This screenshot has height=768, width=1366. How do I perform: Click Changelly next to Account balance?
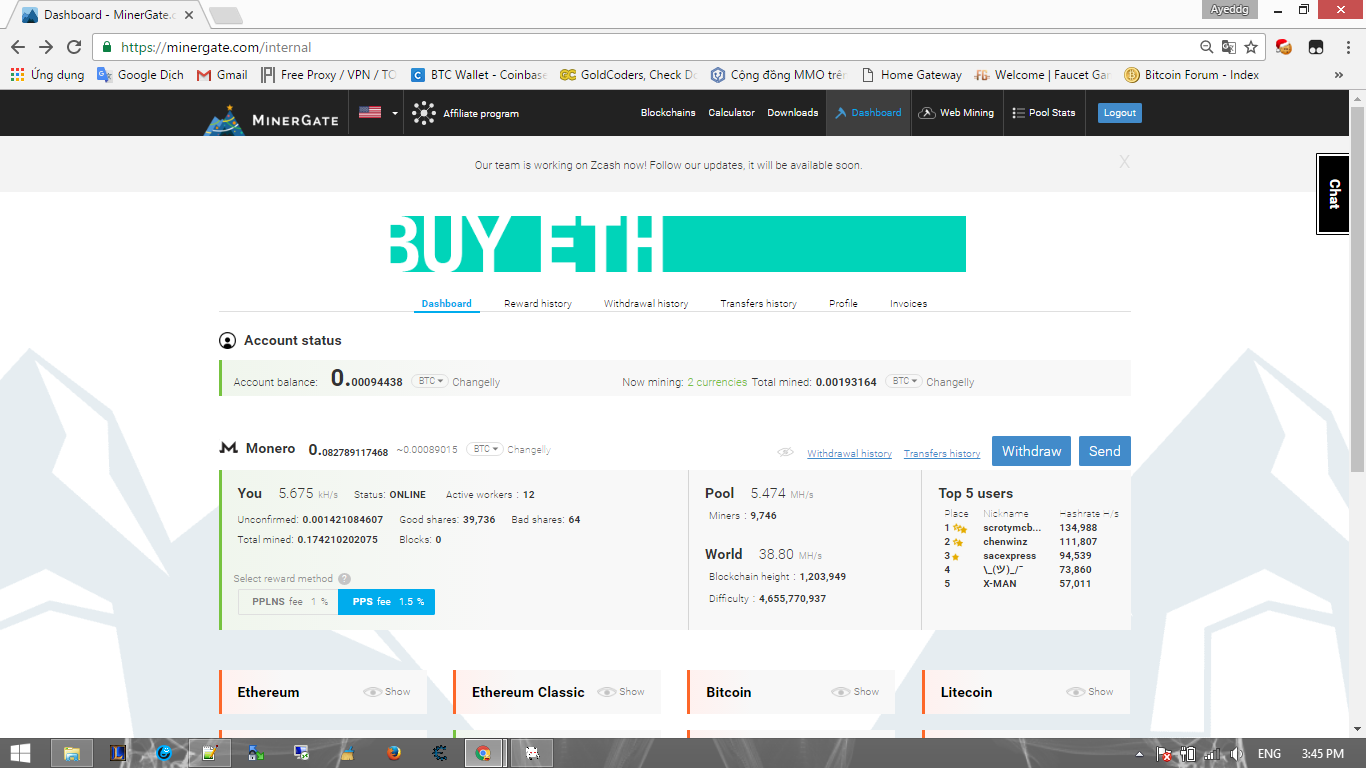[x=476, y=382]
